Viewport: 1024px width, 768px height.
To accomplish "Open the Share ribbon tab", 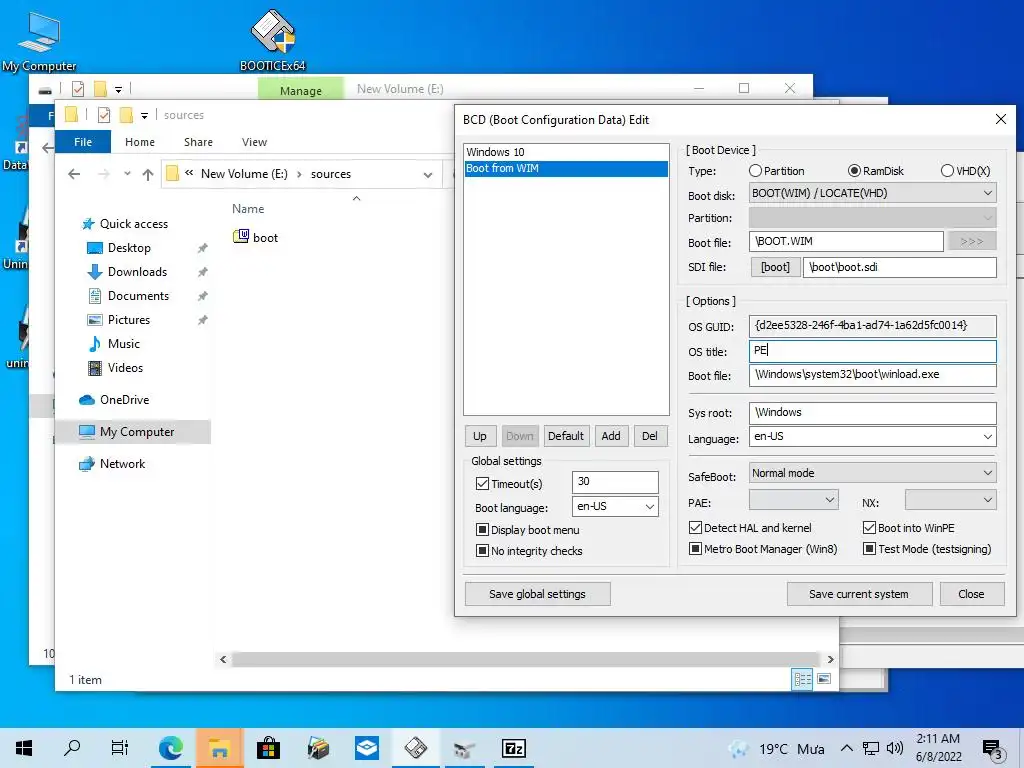I will [x=198, y=142].
